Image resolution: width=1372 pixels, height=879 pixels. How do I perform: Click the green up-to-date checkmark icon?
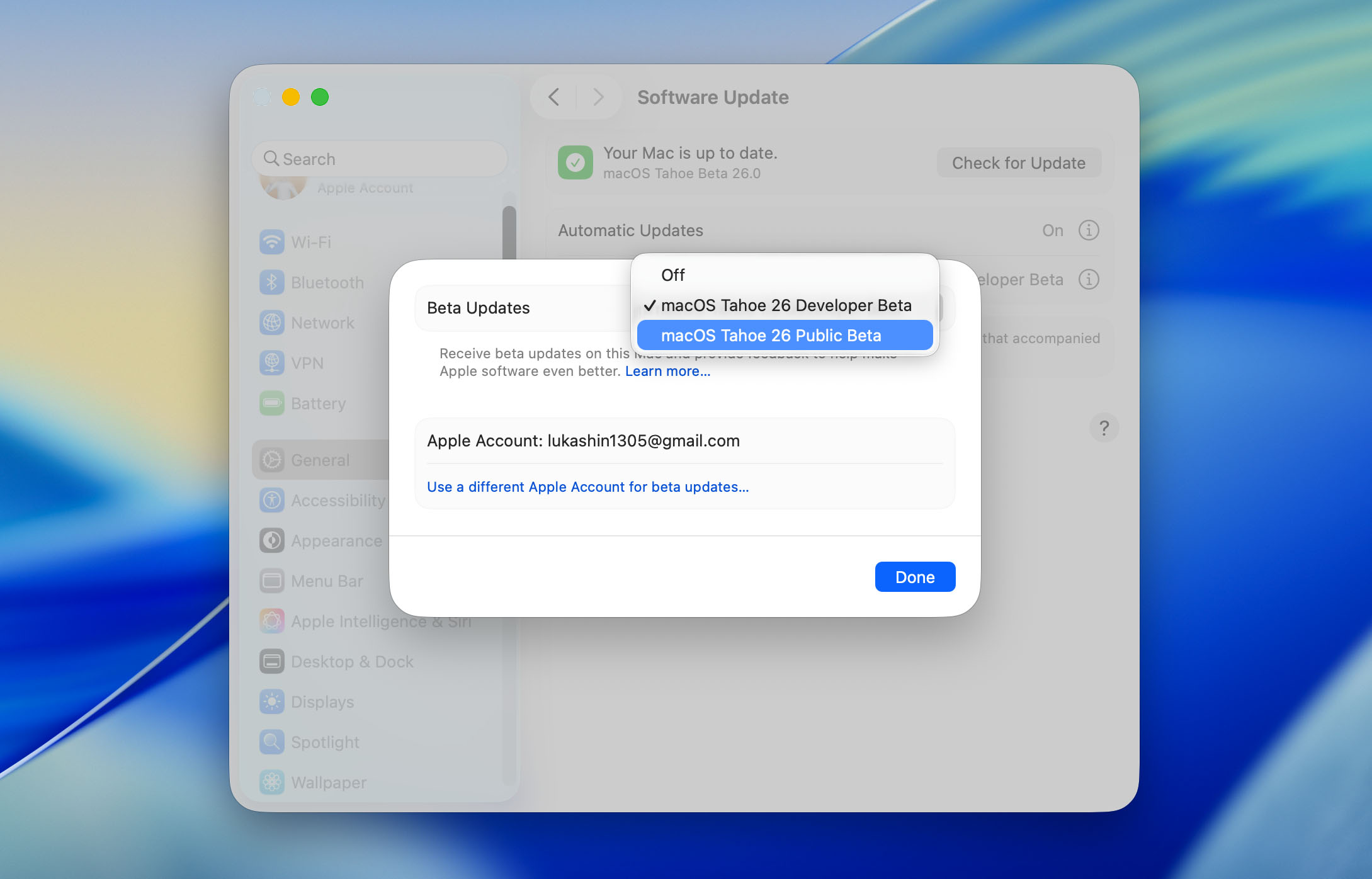(575, 162)
